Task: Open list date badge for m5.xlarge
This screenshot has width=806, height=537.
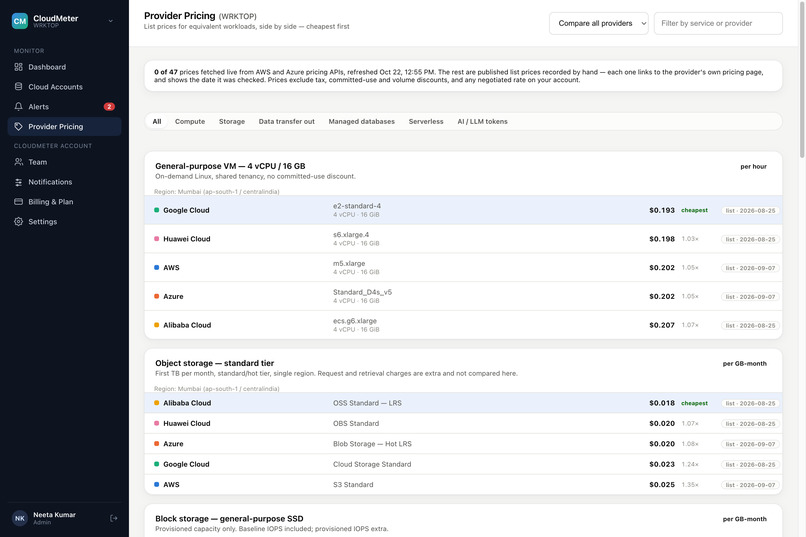Action: [750, 268]
